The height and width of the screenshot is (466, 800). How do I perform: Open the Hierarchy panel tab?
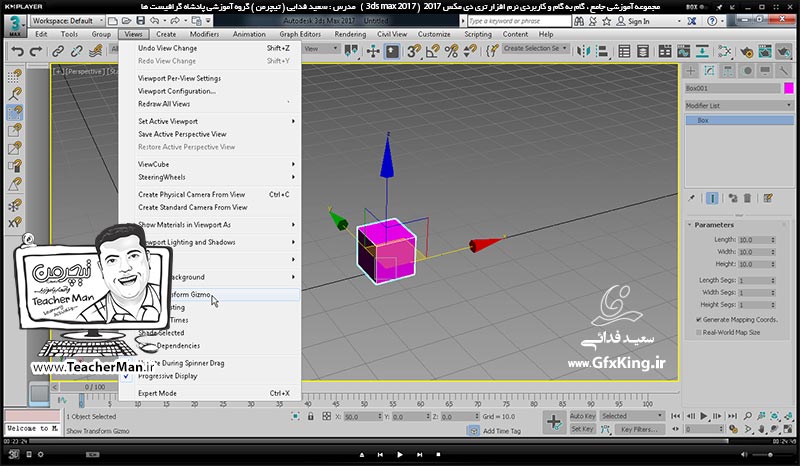(x=728, y=71)
